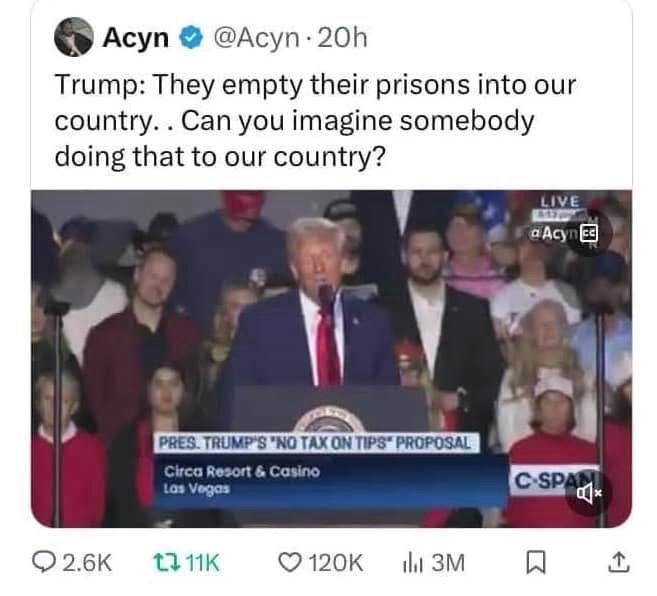
Task: Click the blue verified badge next to Acyn
Action: [191, 38]
